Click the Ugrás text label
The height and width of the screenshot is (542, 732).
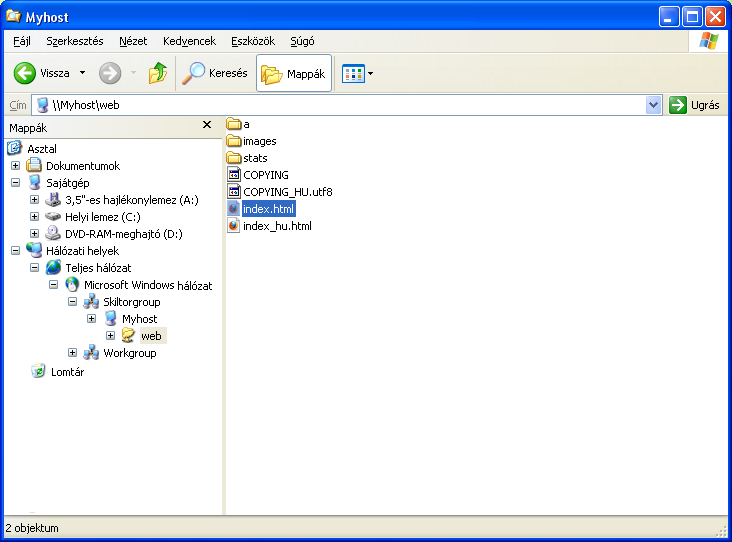[705, 105]
